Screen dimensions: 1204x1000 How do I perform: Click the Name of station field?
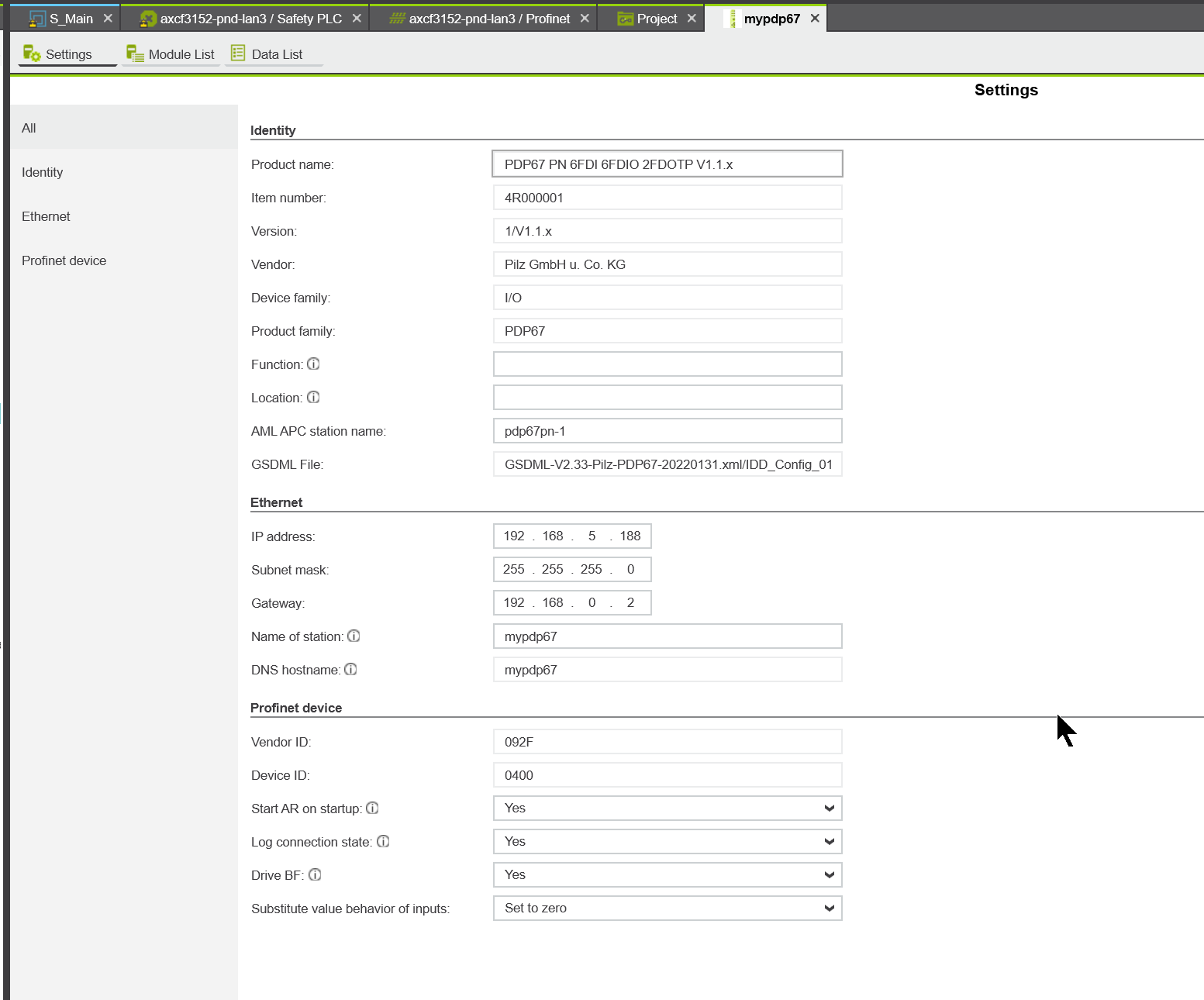click(668, 636)
